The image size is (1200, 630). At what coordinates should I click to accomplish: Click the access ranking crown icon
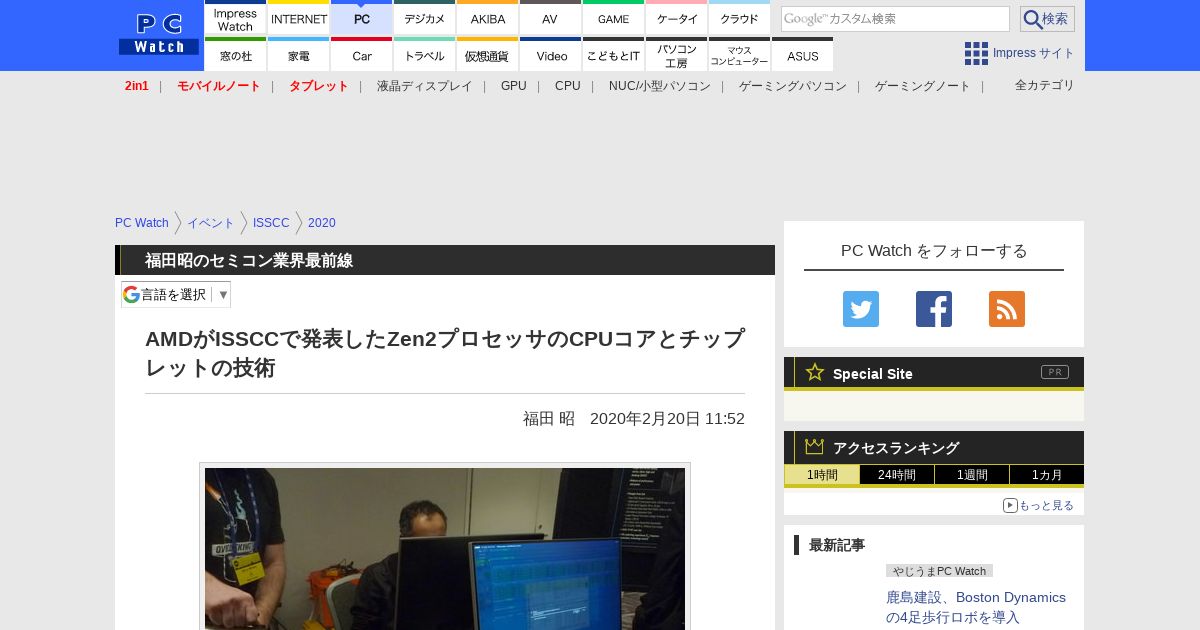coord(815,446)
